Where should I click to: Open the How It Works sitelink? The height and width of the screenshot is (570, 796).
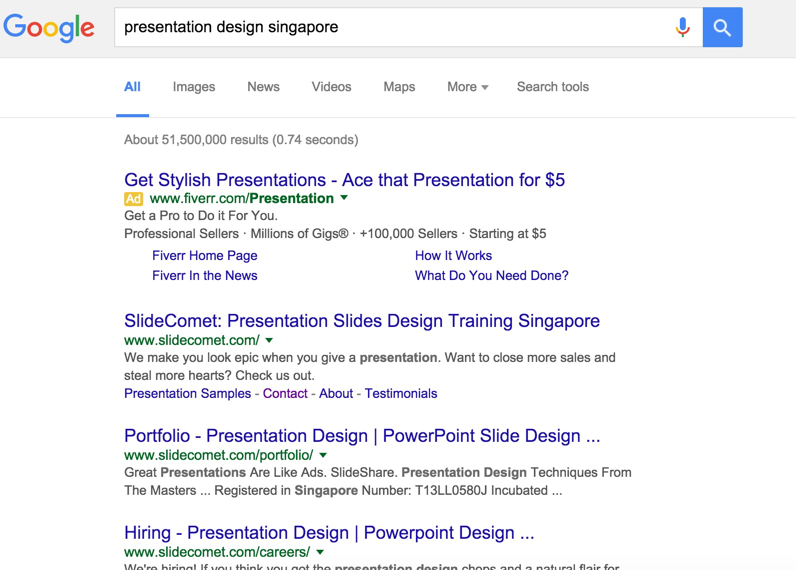tap(453, 255)
